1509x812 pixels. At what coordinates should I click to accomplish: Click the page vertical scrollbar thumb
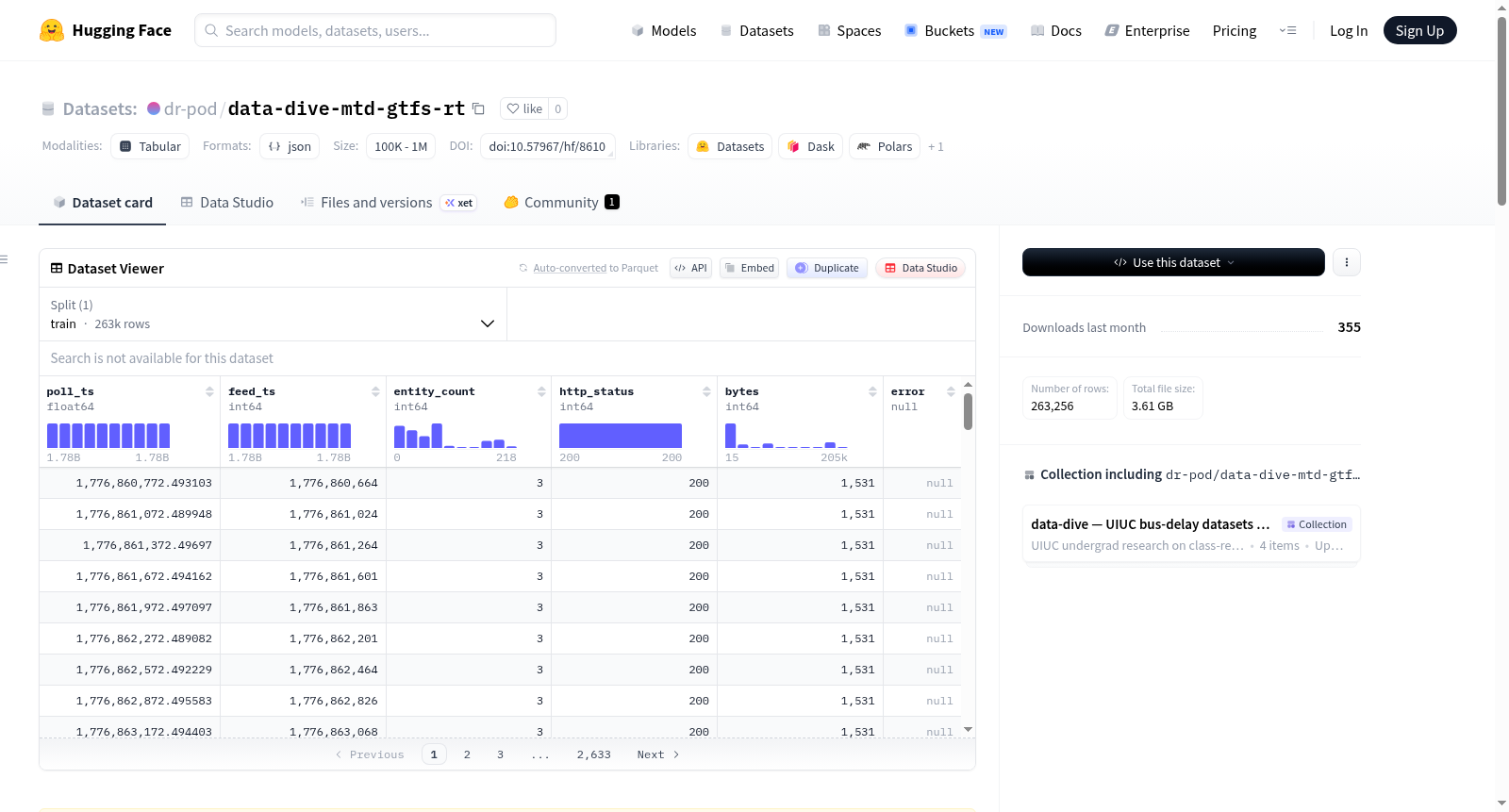point(1501,111)
